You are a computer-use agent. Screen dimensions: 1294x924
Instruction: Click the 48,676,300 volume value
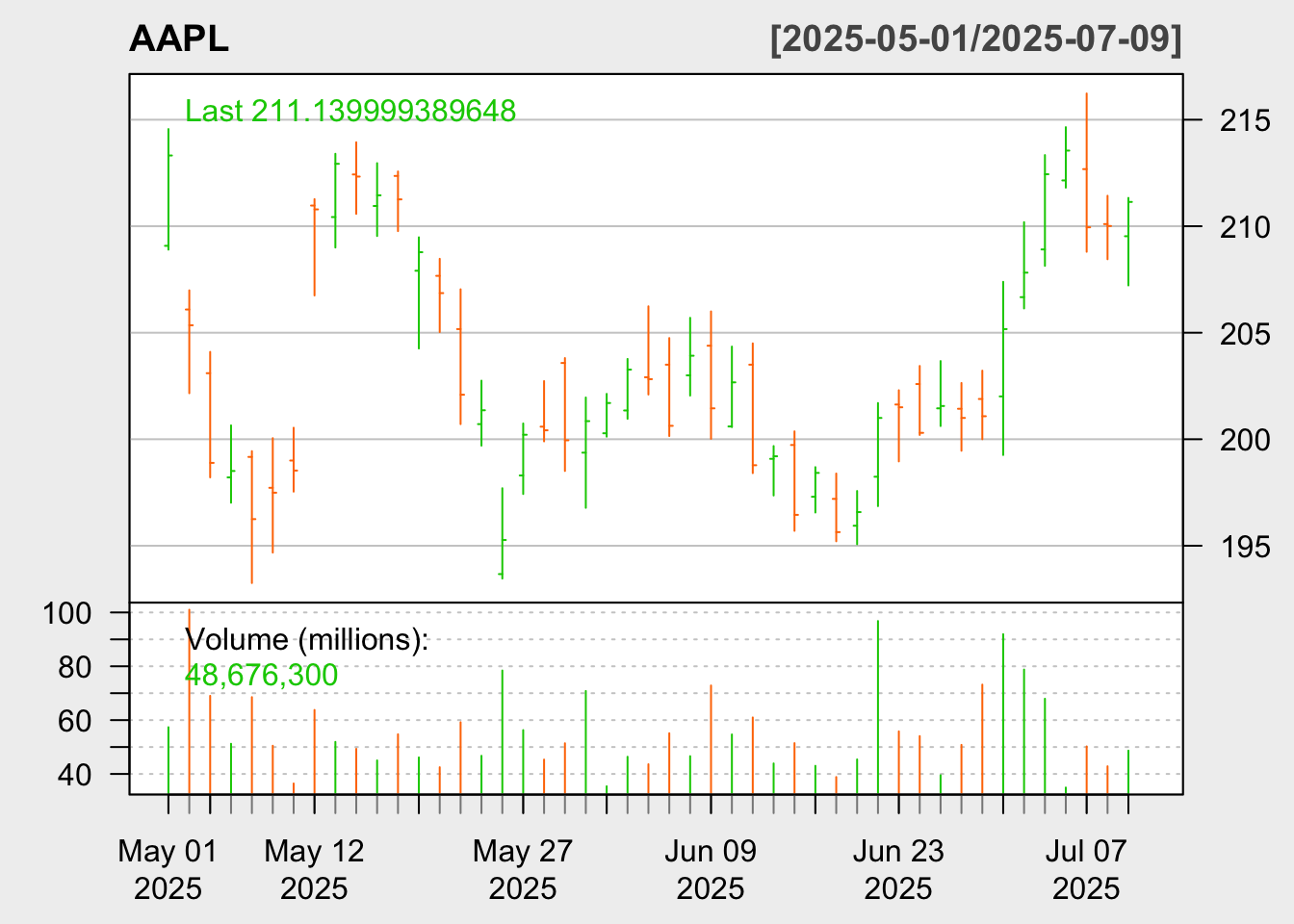tap(261, 675)
